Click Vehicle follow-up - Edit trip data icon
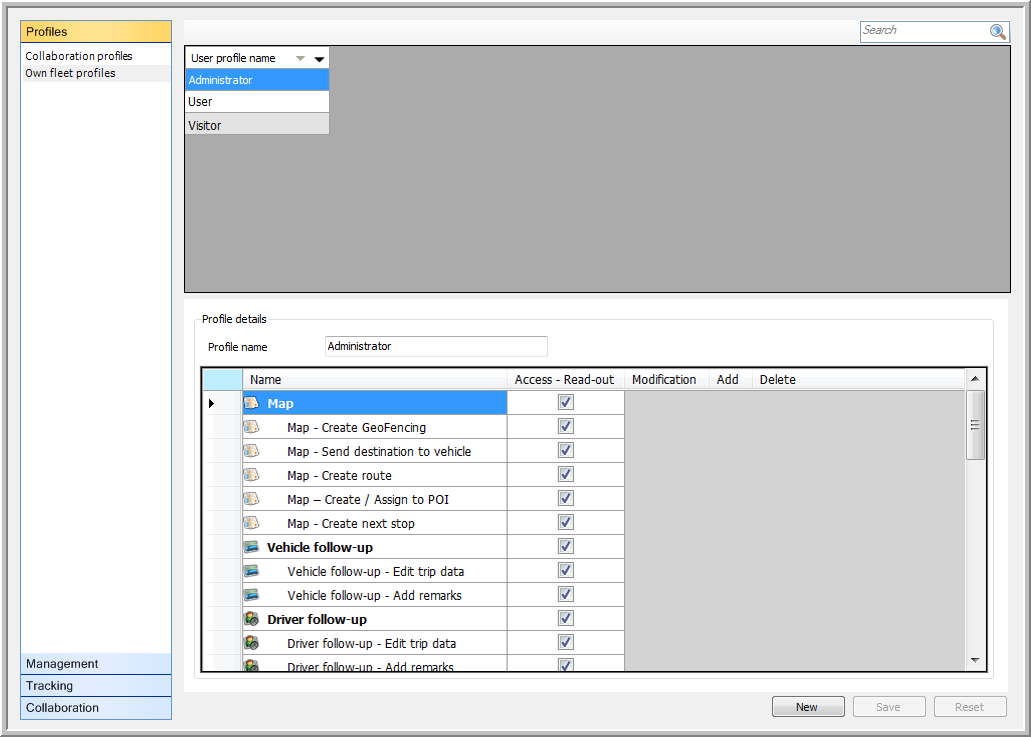 [x=252, y=571]
